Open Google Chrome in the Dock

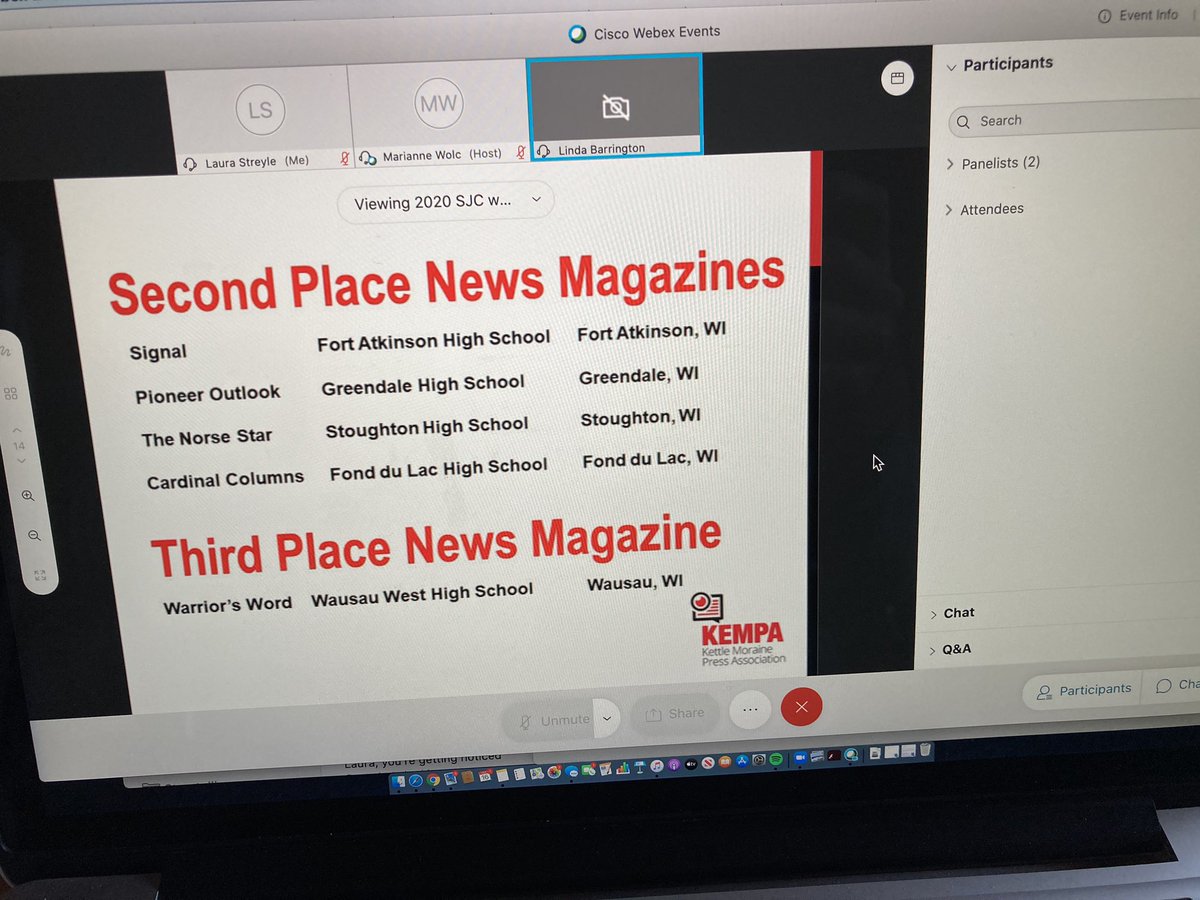point(433,780)
